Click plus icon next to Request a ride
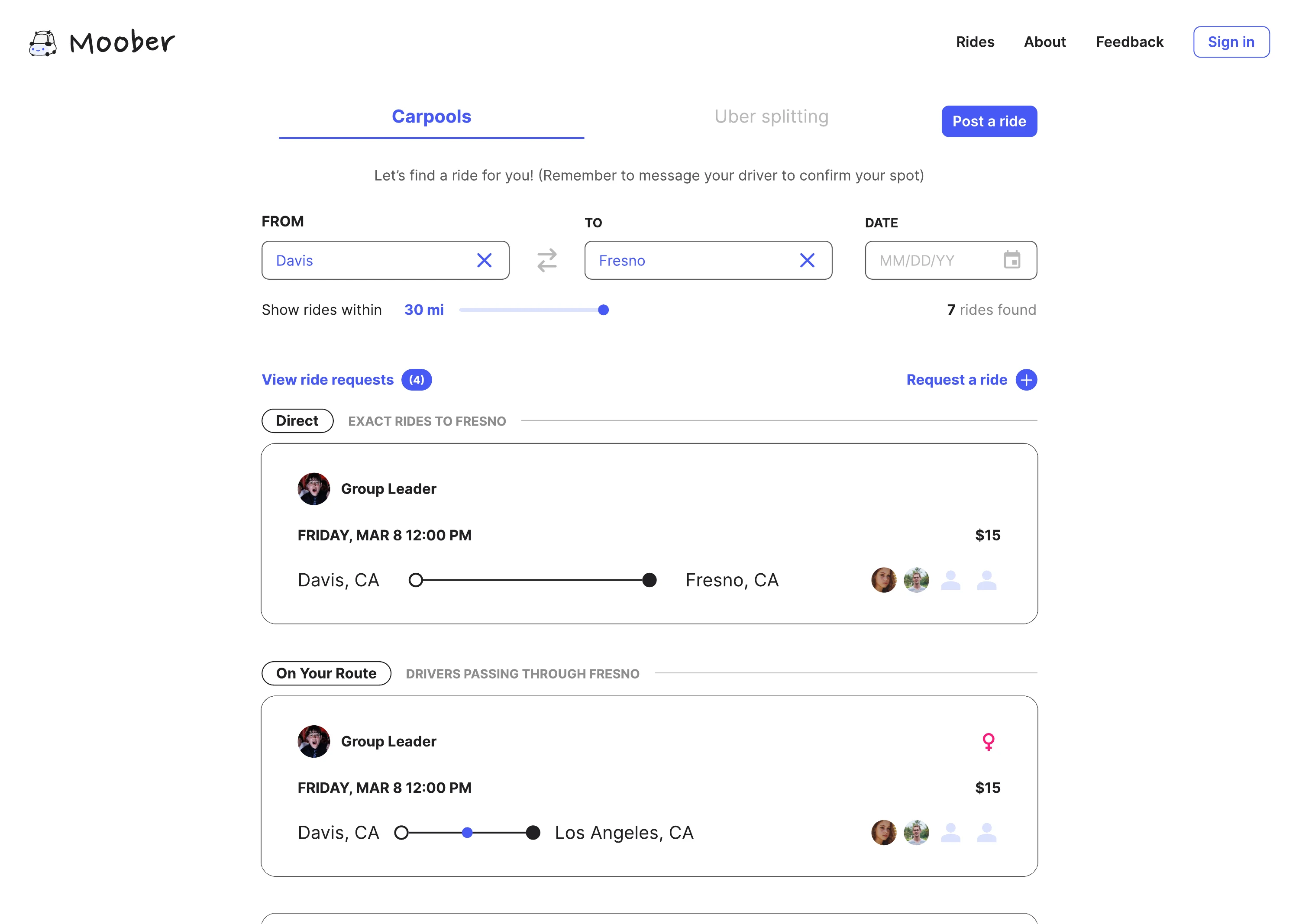Screen dimensions: 1299x924 click(x=1026, y=380)
